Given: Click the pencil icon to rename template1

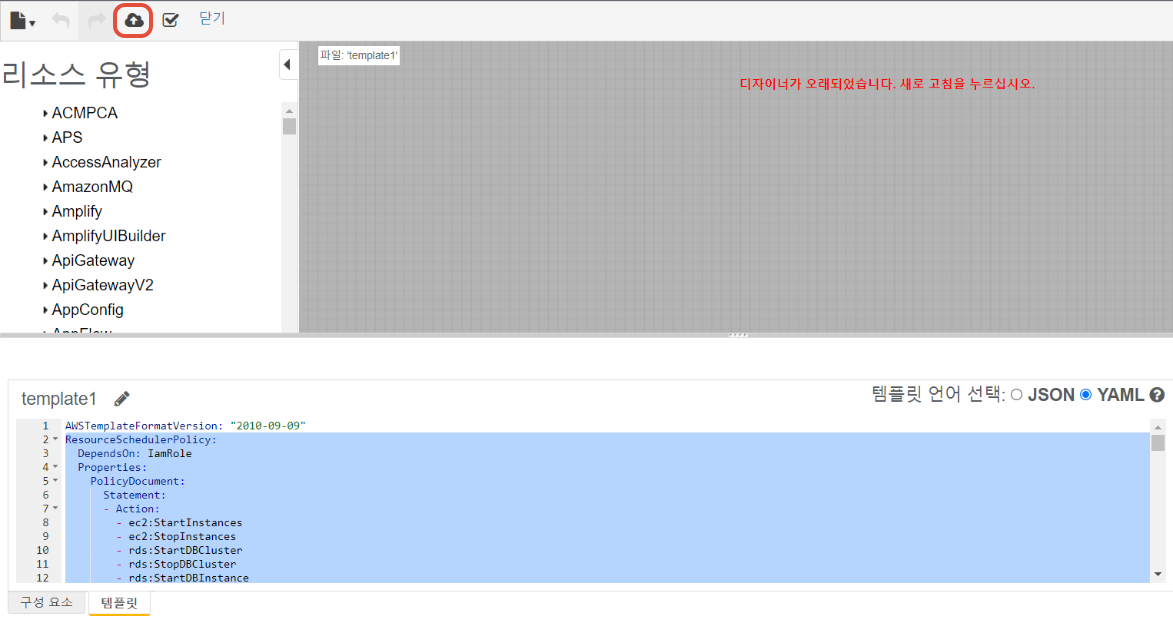Looking at the screenshot, I should coord(122,398).
